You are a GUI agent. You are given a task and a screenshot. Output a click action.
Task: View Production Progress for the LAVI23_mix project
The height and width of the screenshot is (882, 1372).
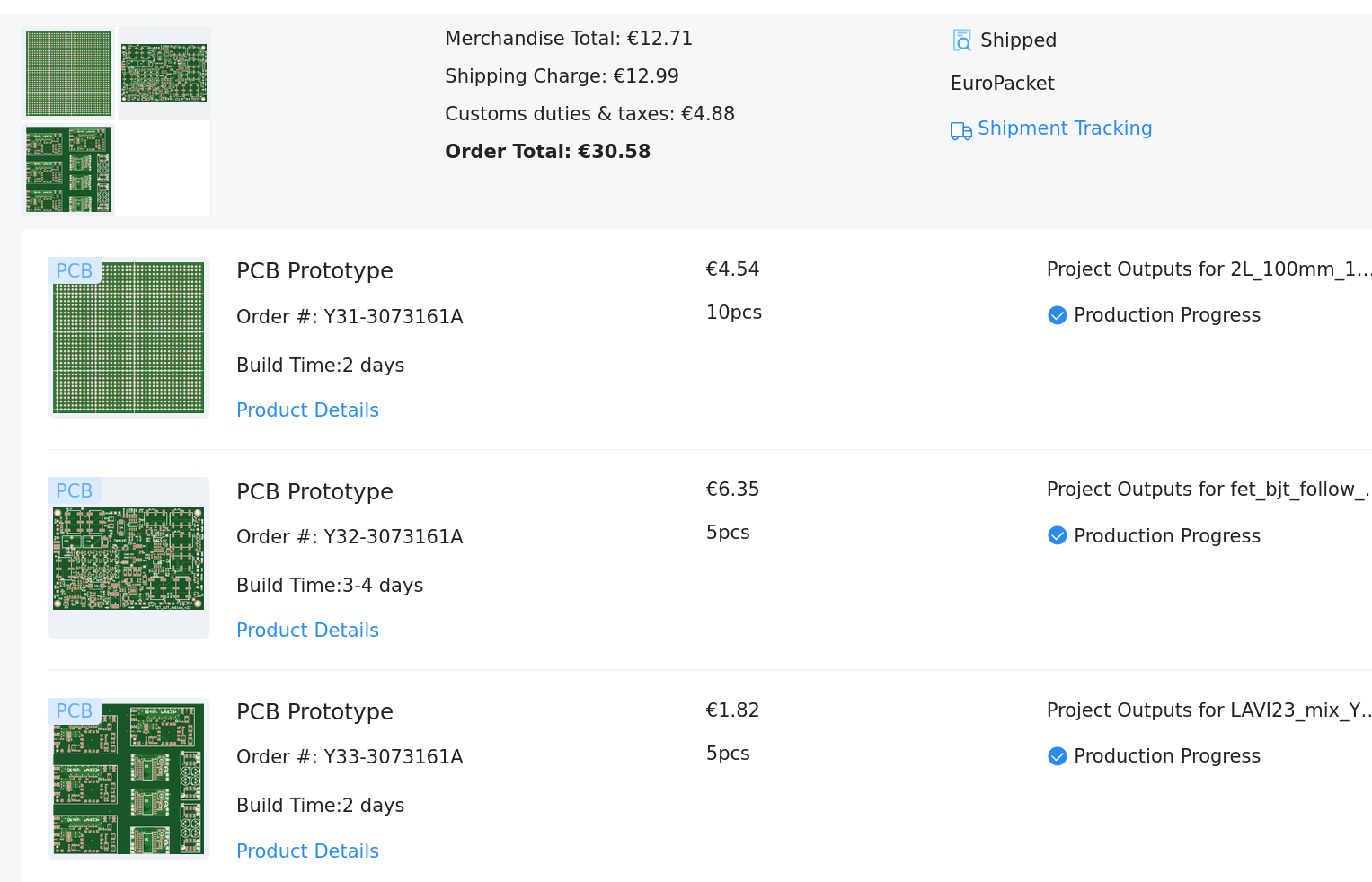click(x=1166, y=756)
